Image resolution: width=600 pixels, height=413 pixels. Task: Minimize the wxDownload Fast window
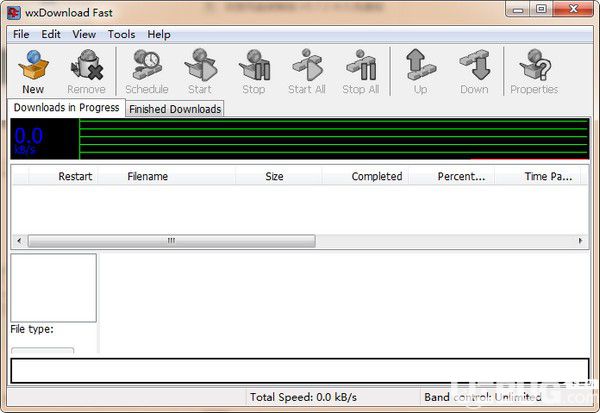click(518, 9)
